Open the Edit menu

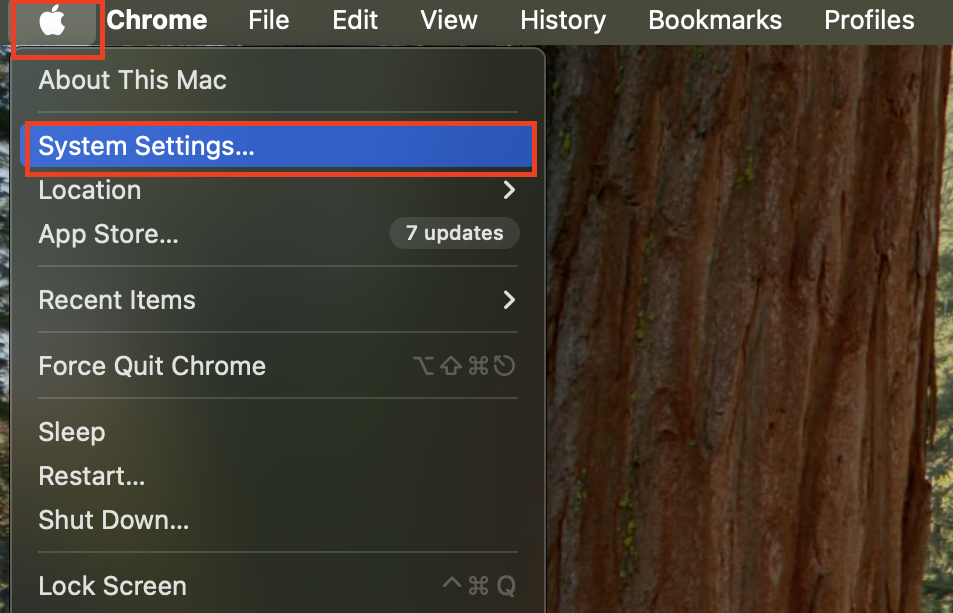pyautogui.click(x=355, y=20)
